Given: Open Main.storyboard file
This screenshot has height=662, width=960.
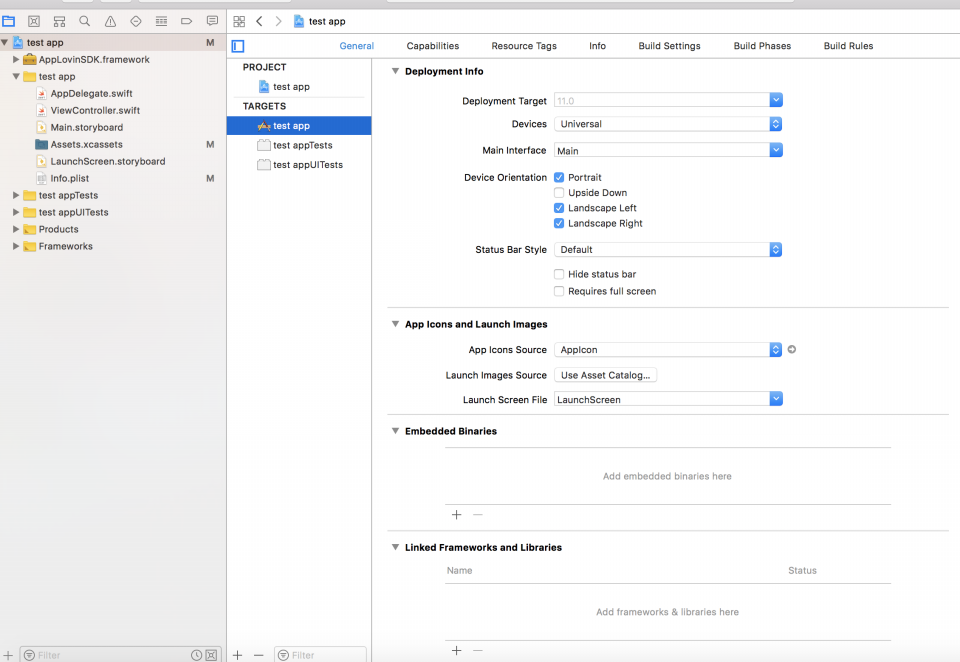Looking at the screenshot, I should [x=86, y=127].
